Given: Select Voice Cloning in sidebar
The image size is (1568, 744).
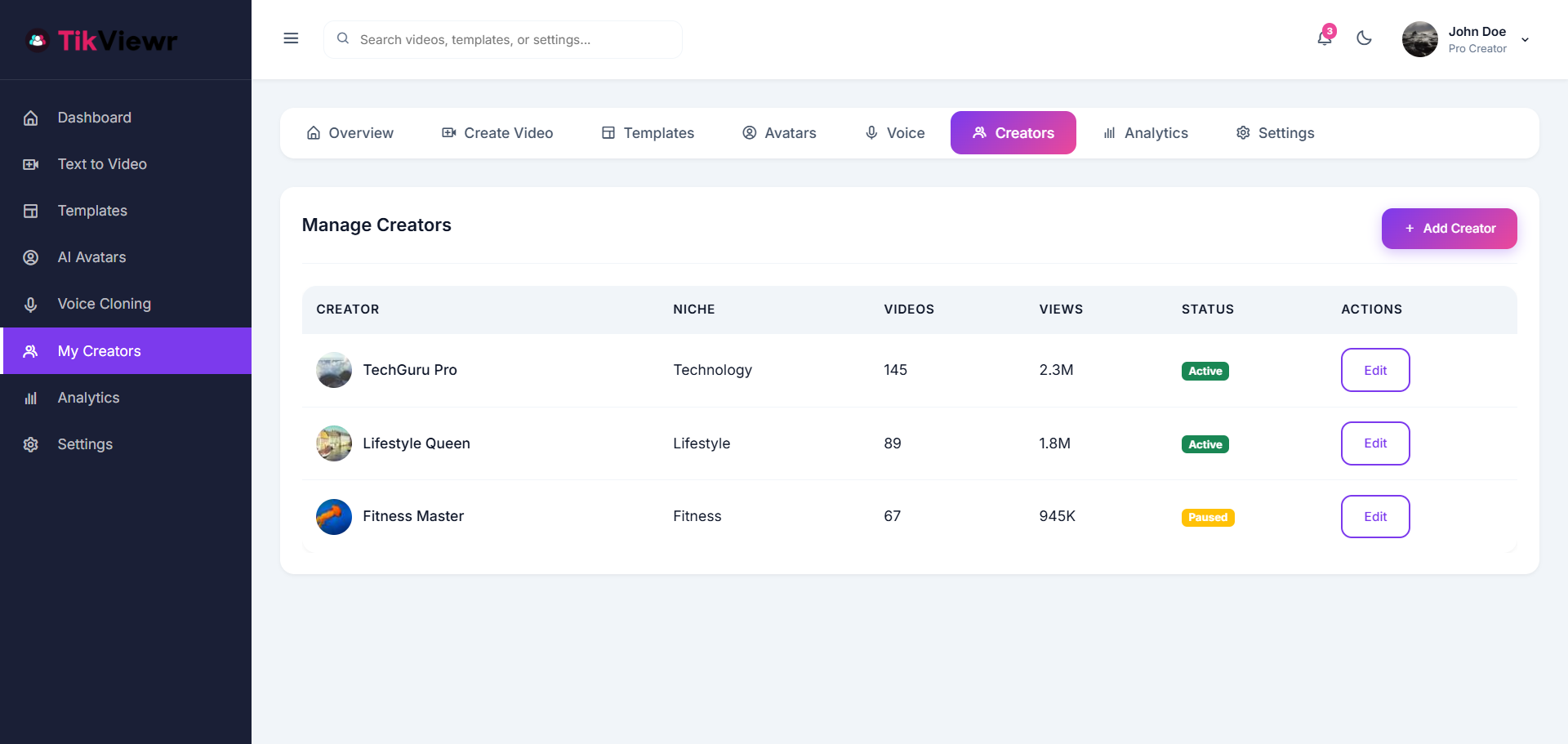Looking at the screenshot, I should [x=104, y=304].
